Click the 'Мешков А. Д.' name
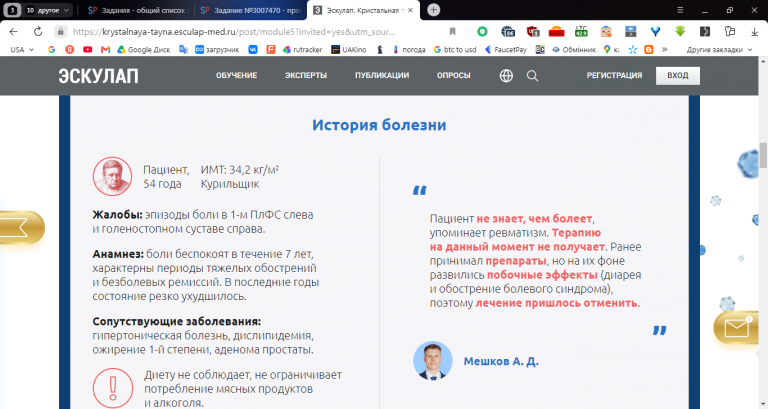This screenshot has height=409, width=768. 501,361
